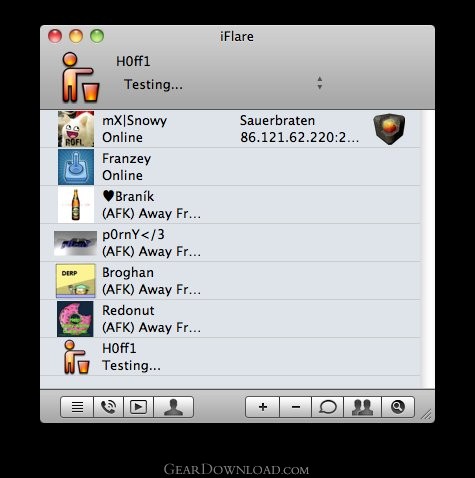Click the Testing... status text in header
This screenshot has height=478, width=475.
153,84
